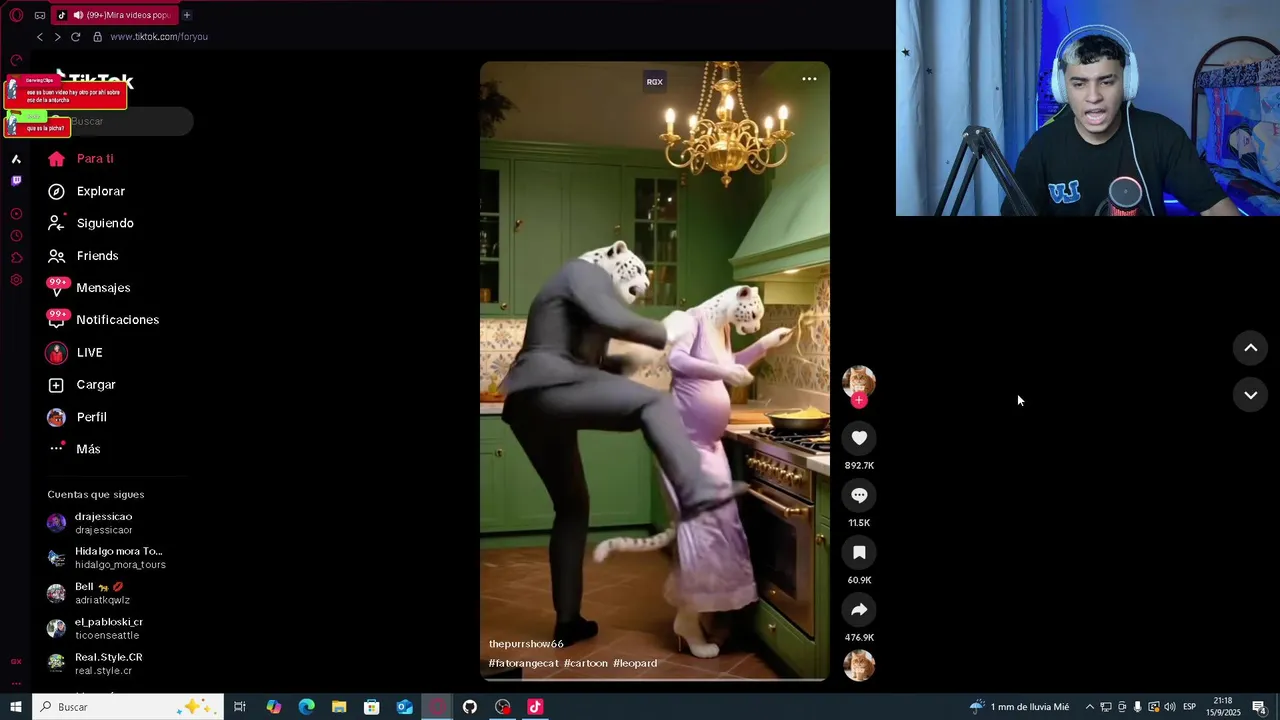View Notificaciones panel
Screen dimensions: 1280x720
(x=102, y=320)
